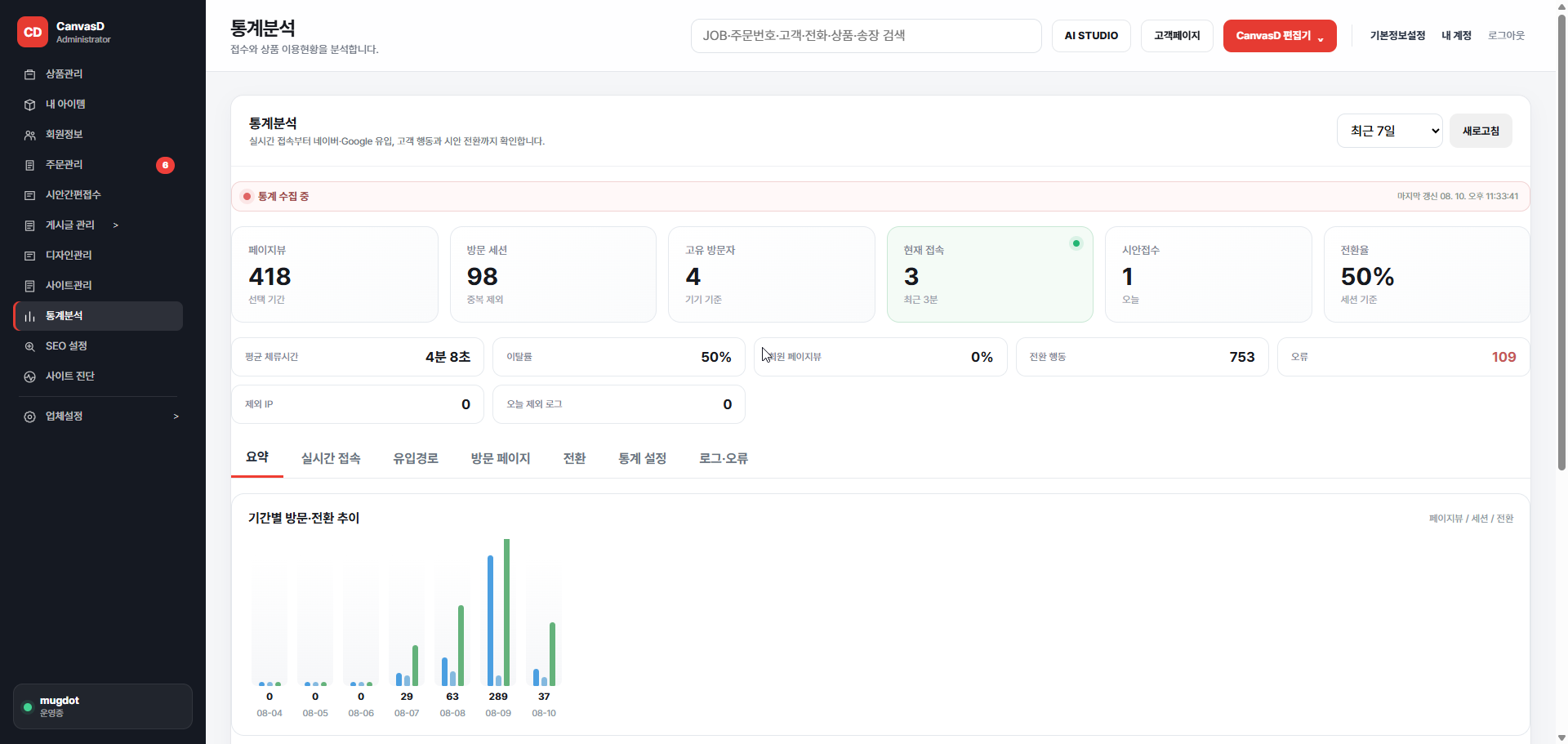Switch to the 실시간 접속 tab
Viewport: 1568px width, 744px height.
(331, 458)
